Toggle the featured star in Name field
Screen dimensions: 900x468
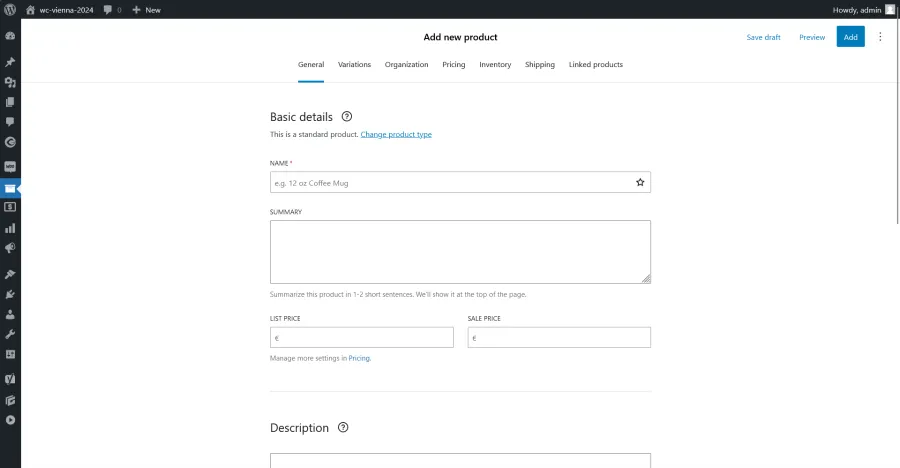pyautogui.click(x=640, y=183)
